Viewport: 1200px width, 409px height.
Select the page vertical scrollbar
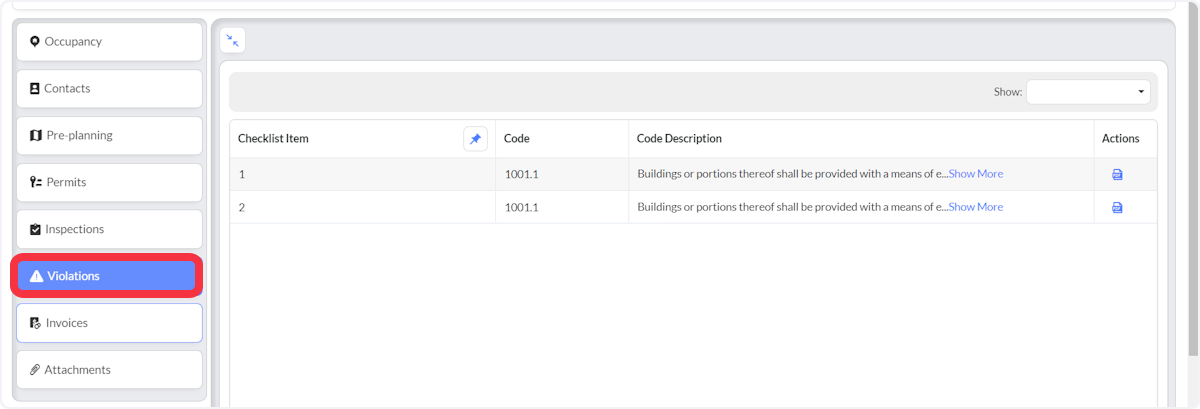1192,178
